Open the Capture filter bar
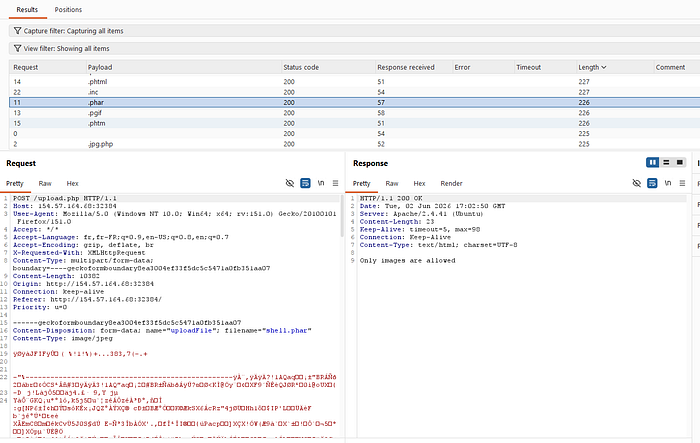The image size is (700, 443). click(354, 31)
